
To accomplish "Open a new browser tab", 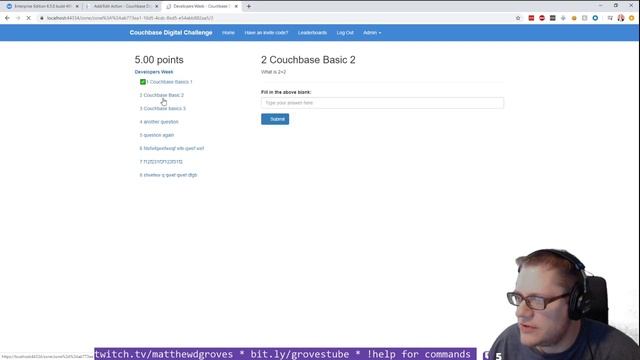I will [249, 6].
